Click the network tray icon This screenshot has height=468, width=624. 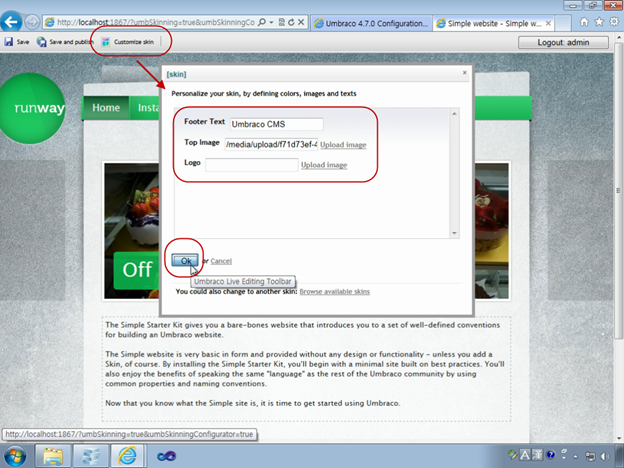point(590,456)
